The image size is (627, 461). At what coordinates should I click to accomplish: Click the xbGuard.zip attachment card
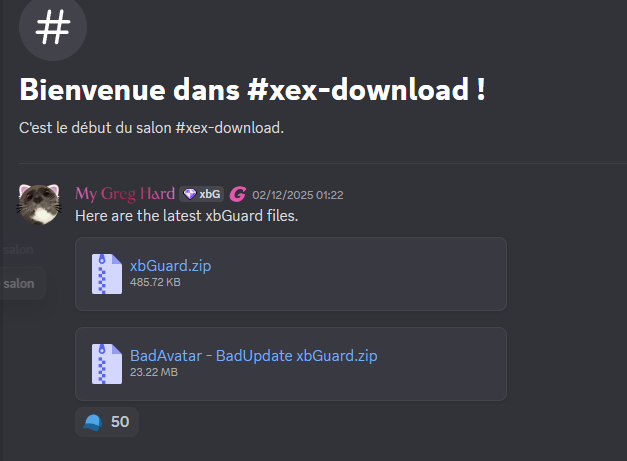[x=291, y=274]
